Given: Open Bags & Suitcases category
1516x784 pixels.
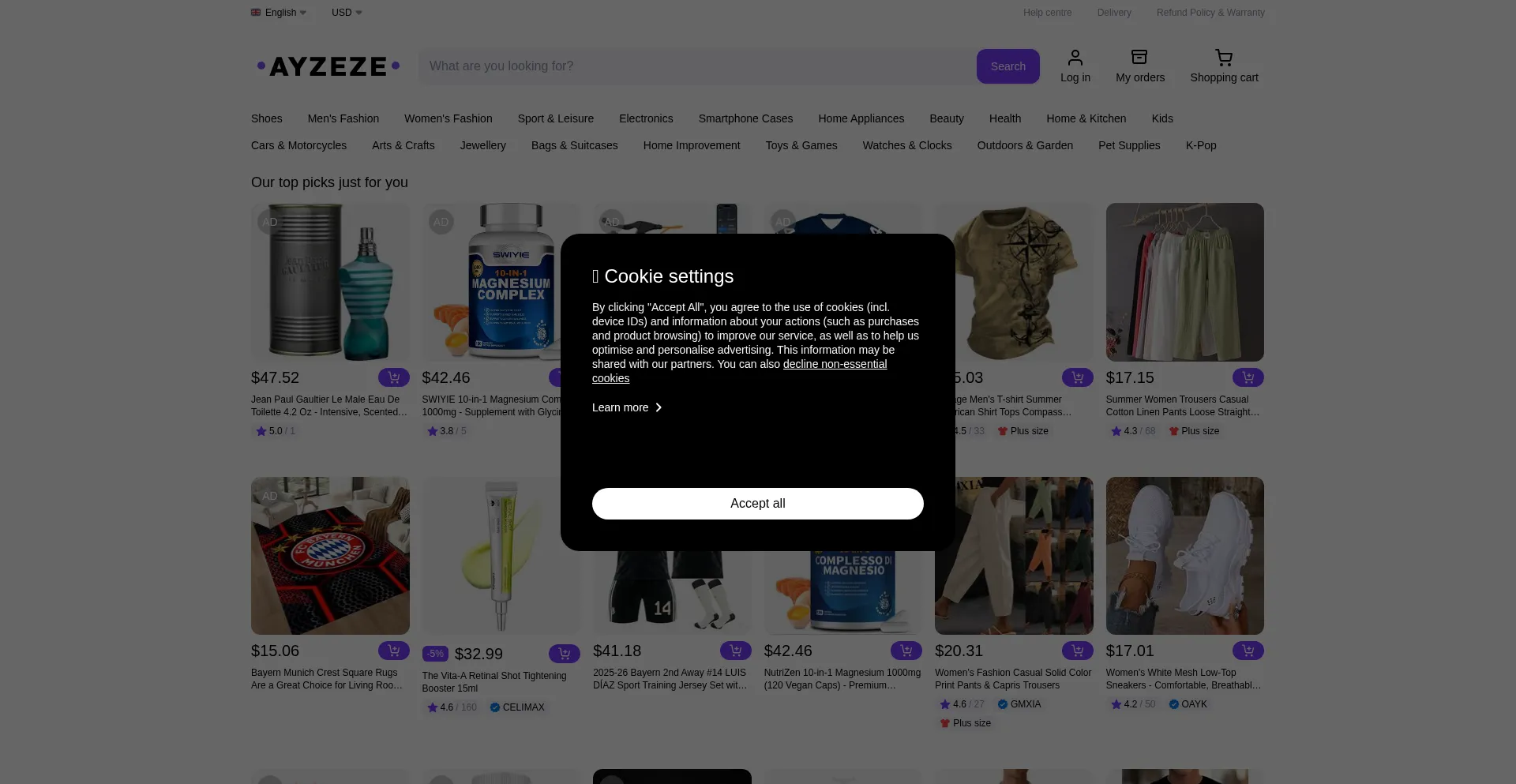Looking at the screenshot, I should tap(575, 145).
